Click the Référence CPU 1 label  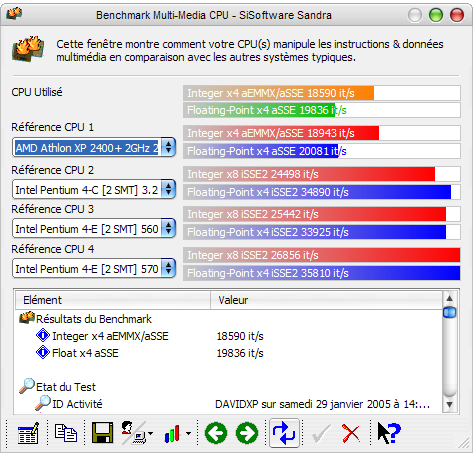tap(53, 127)
